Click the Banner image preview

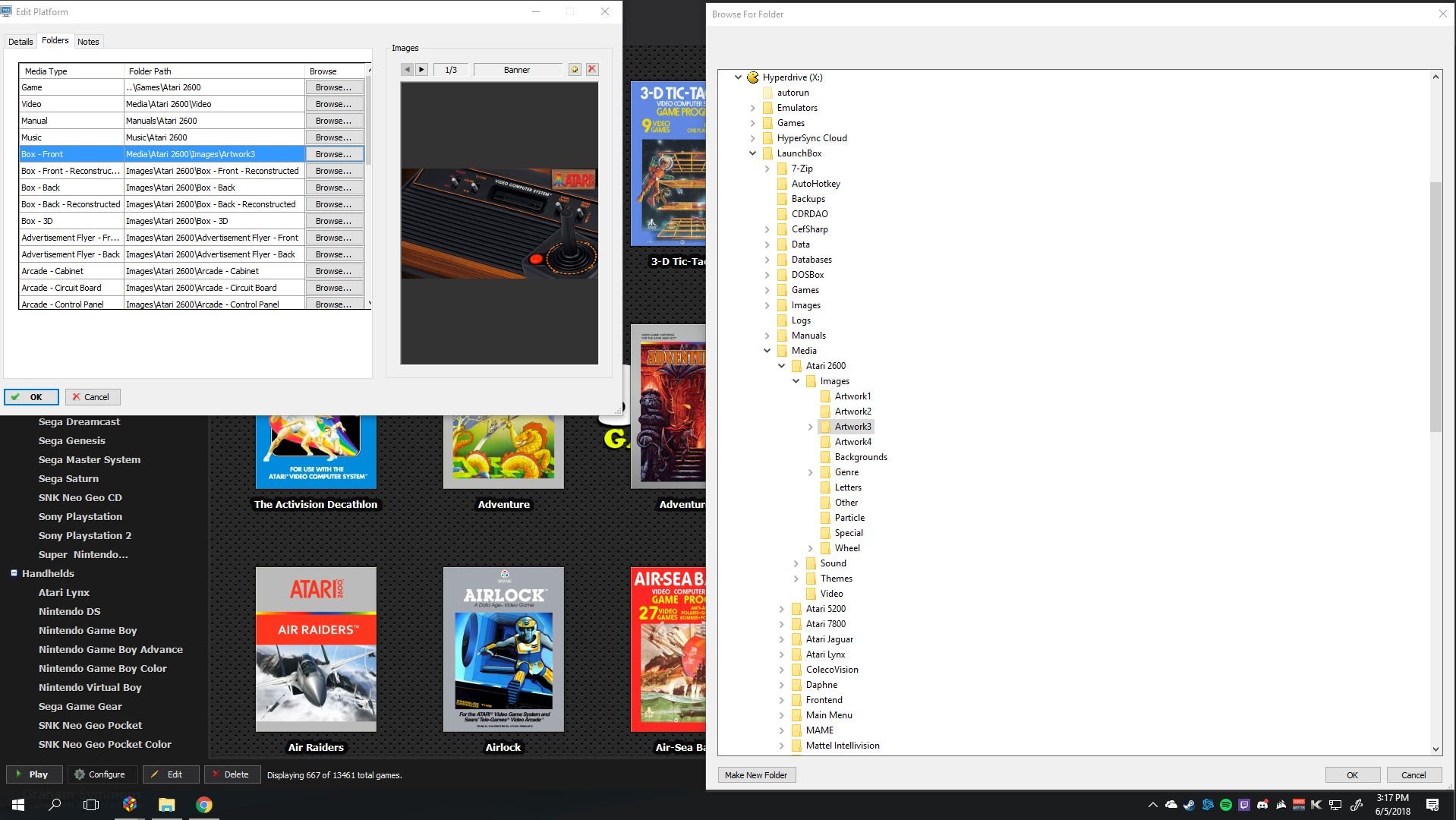click(500, 223)
